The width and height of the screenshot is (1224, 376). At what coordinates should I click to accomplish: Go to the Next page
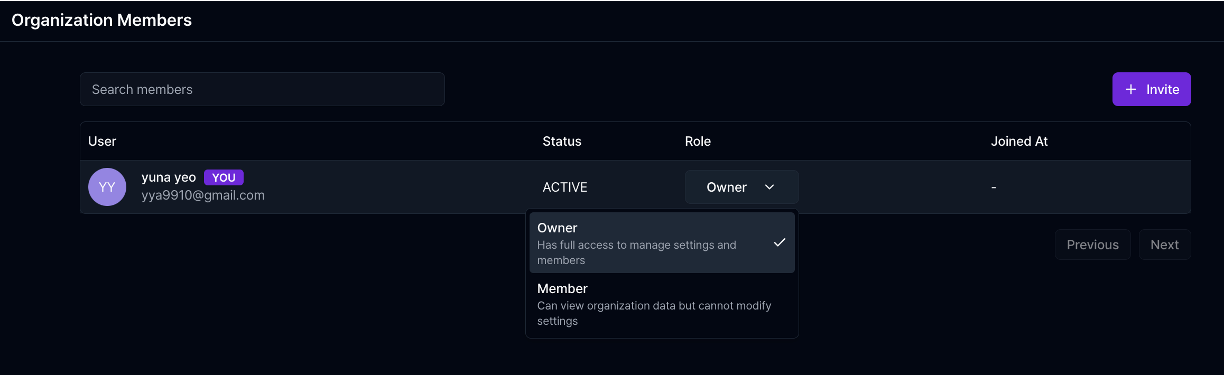1164,245
